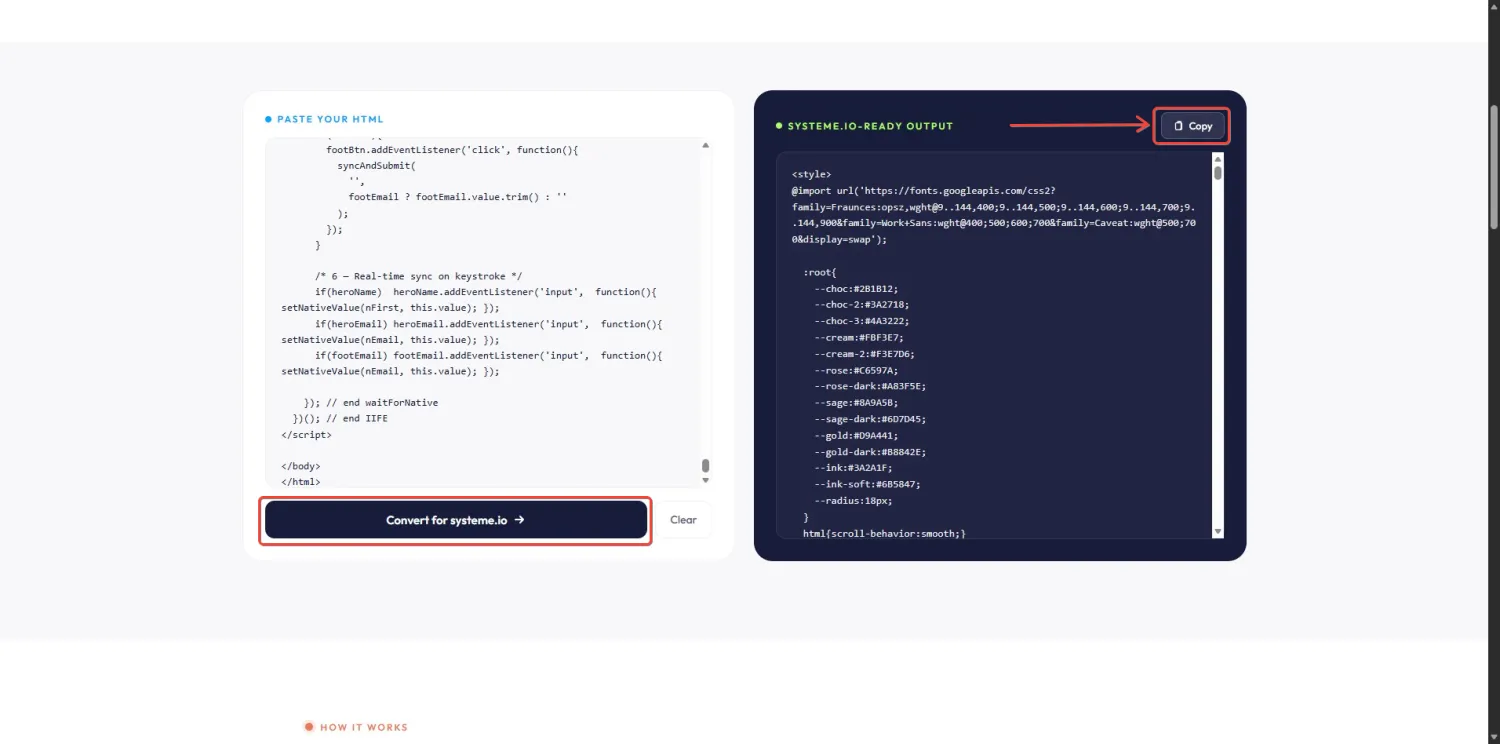This screenshot has width=1500, height=744.
Task: Click the "@import url(" line in output
Action: pos(993,215)
